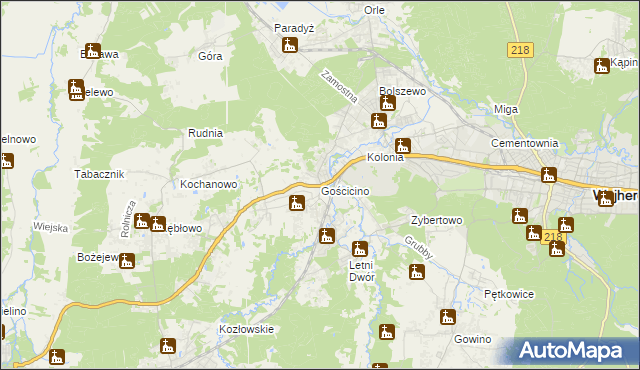Click the church icon below Gościcino road

tap(297, 203)
